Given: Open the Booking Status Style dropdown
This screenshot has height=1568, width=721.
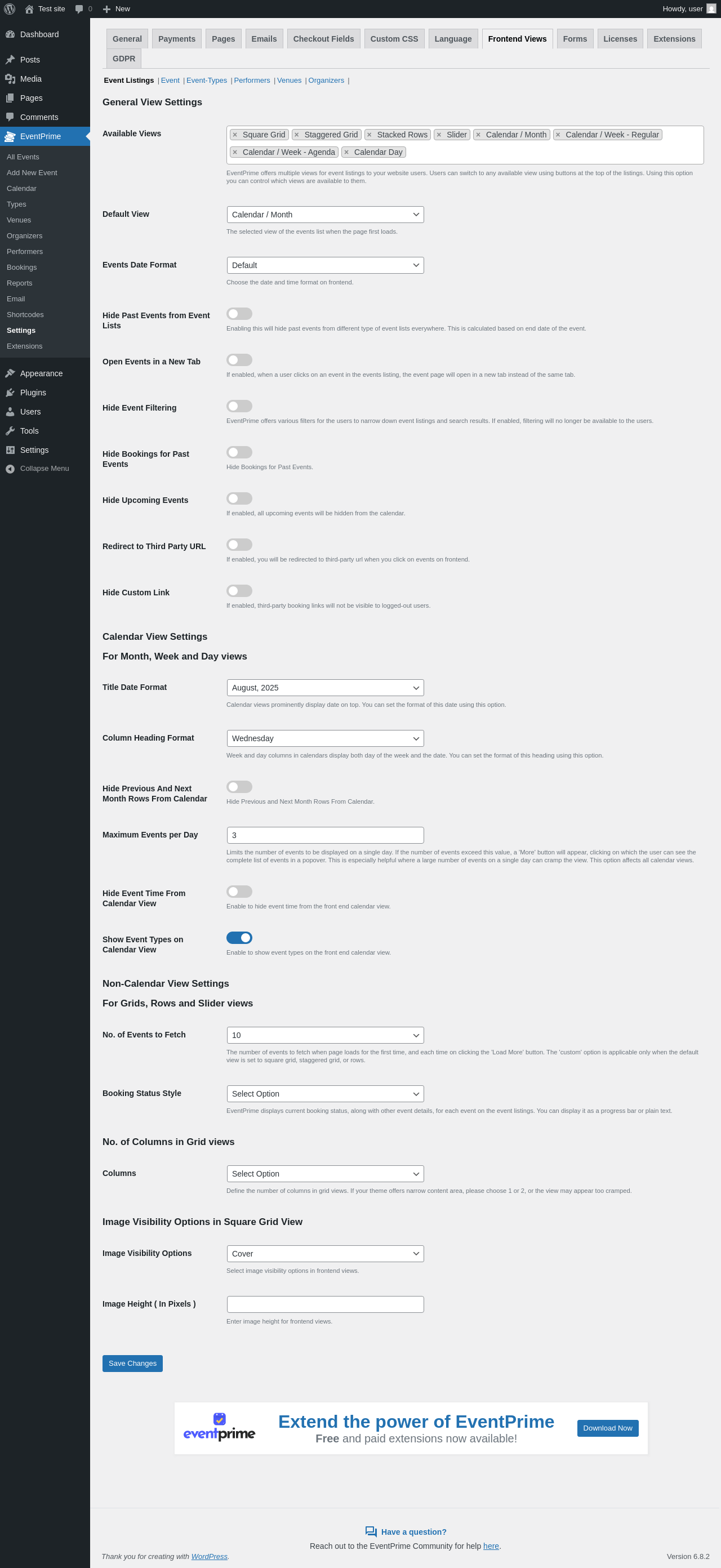Looking at the screenshot, I should tap(325, 1094).
